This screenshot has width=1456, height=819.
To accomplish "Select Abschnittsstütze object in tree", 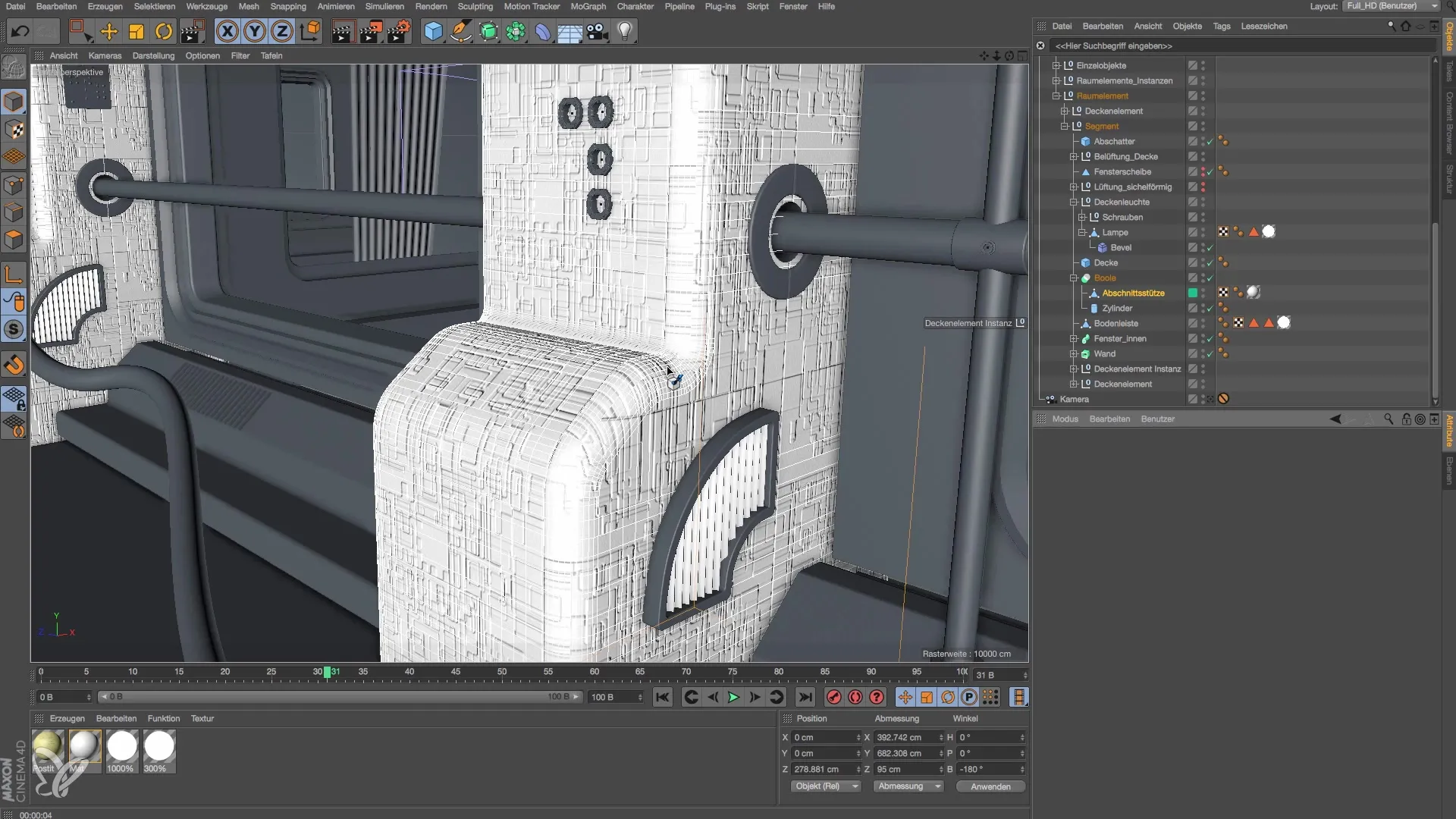I will [1133, 293].
